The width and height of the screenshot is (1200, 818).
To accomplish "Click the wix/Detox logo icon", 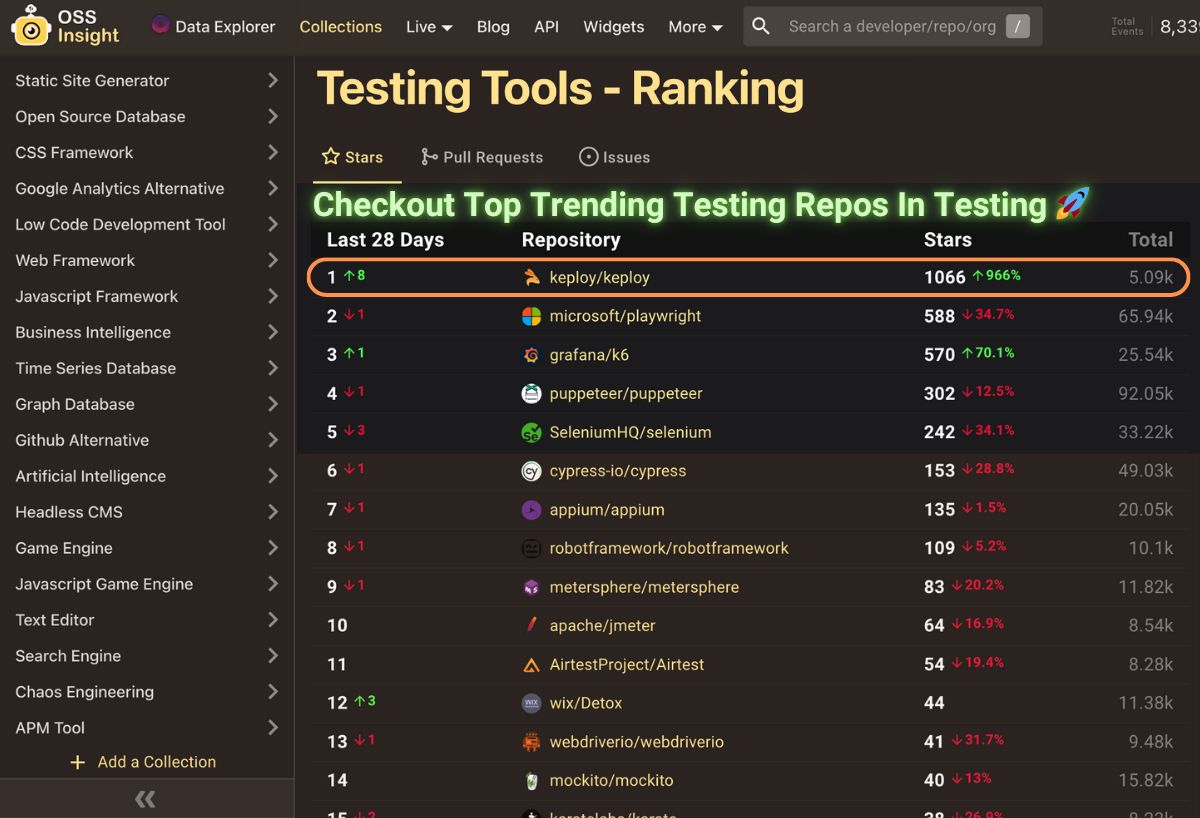I will coord(532,703).
